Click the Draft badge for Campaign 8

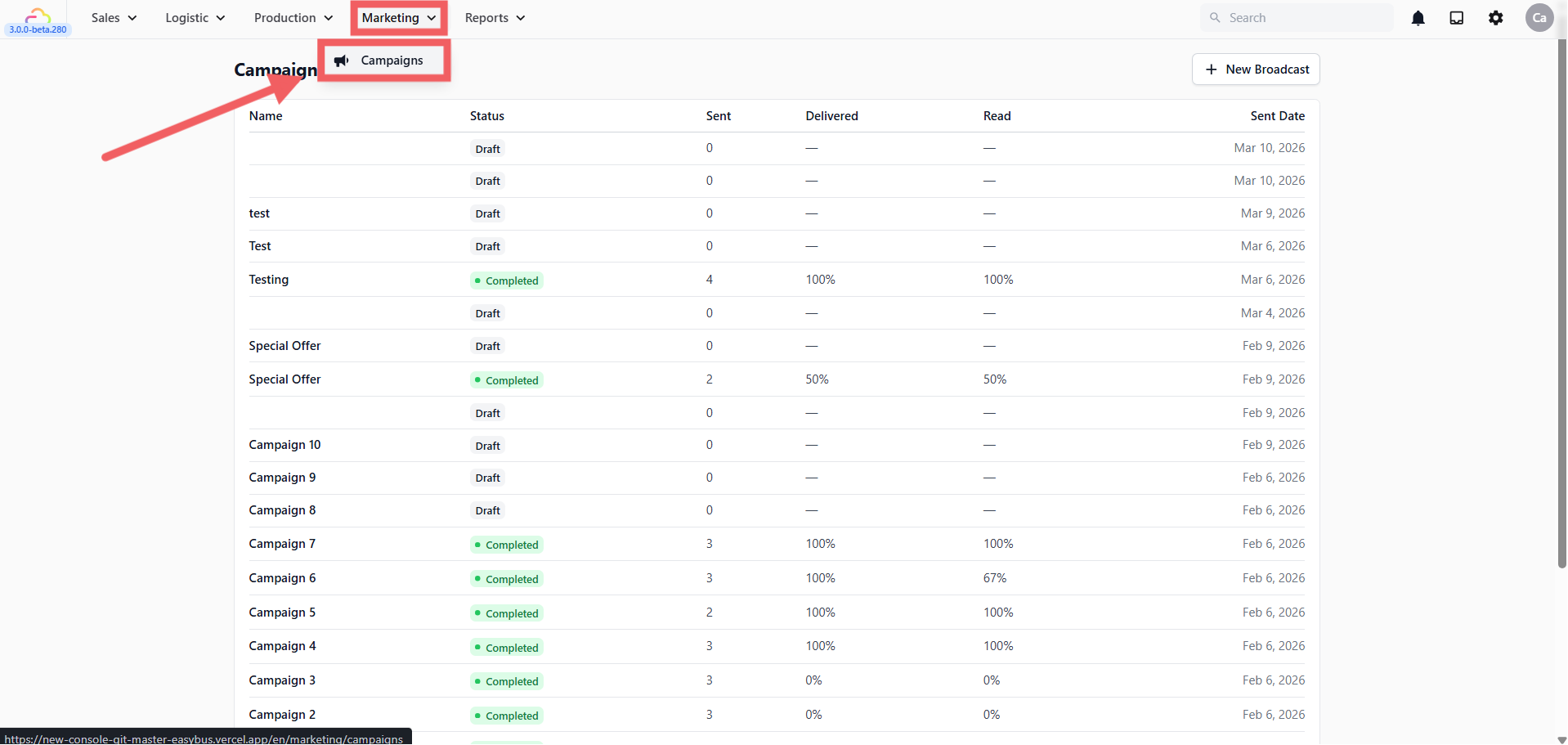[x=488, y=510]
